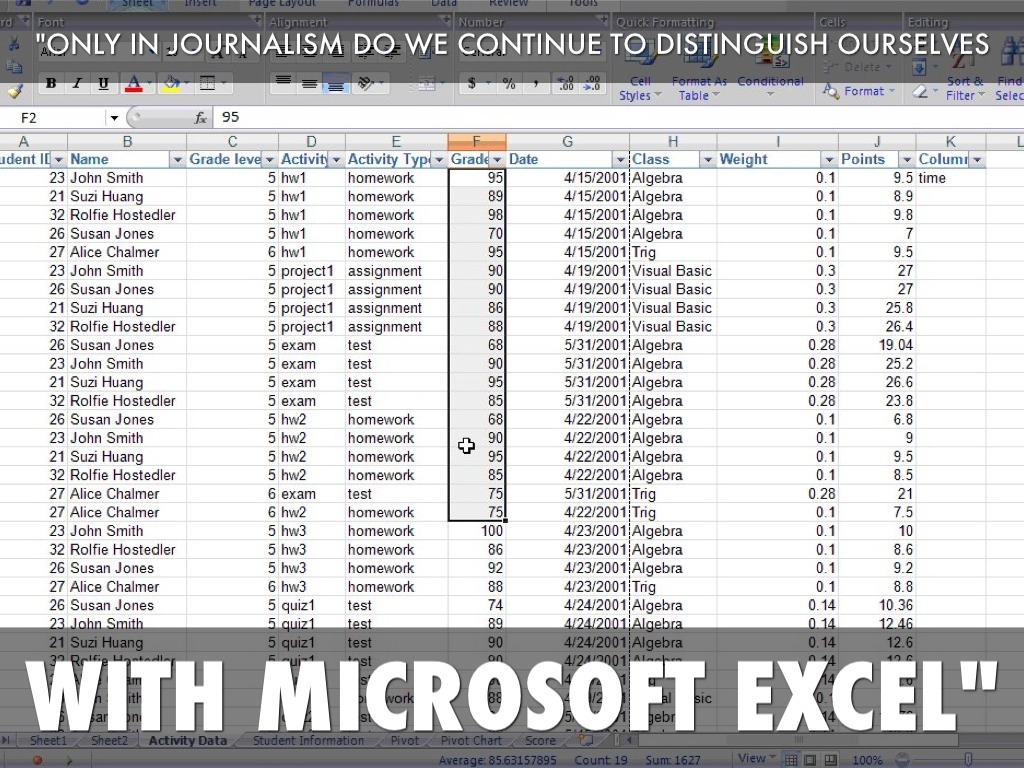Open the Weight column filter dropdown

coord(828,160)
